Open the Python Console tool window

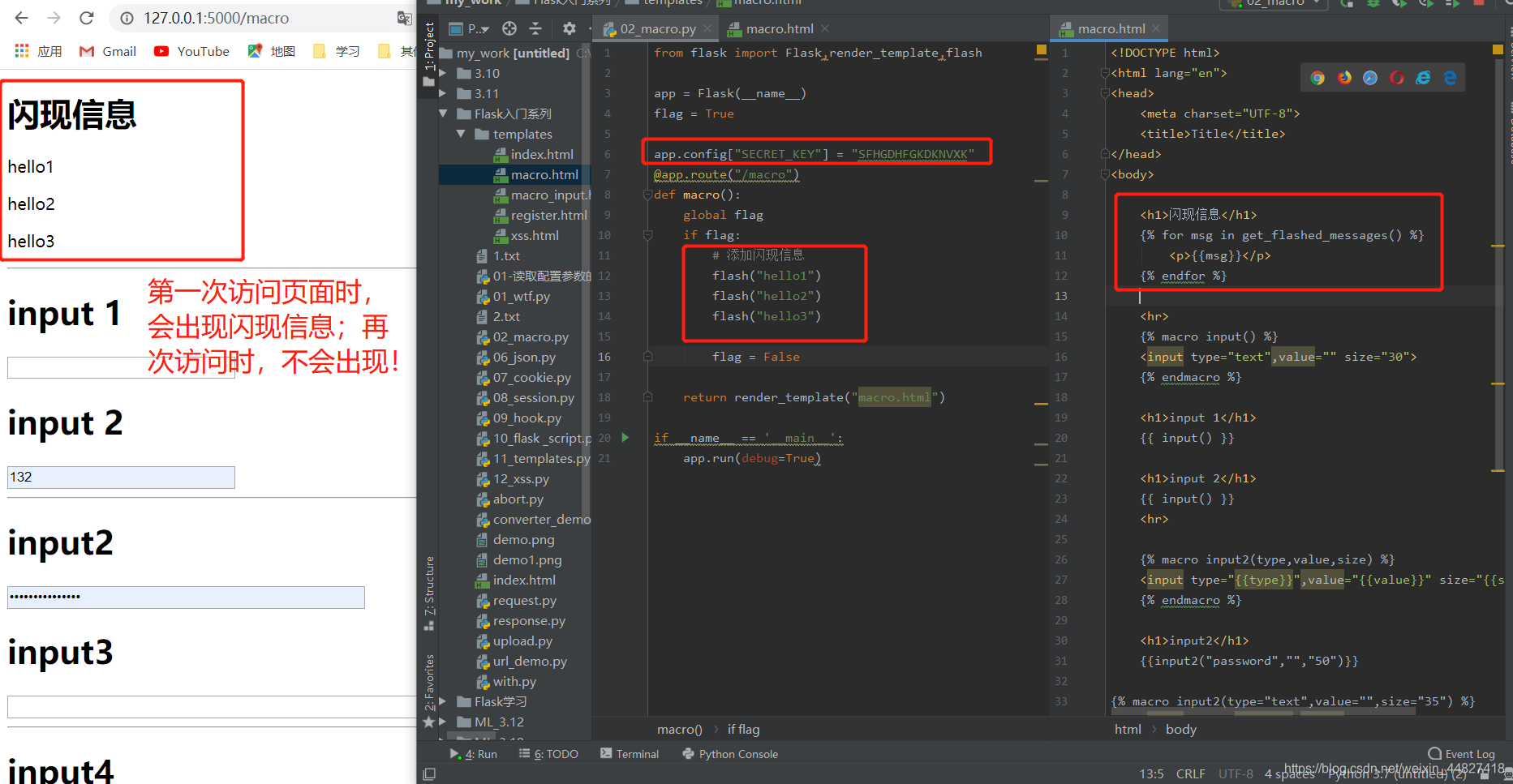click(730, 754)
